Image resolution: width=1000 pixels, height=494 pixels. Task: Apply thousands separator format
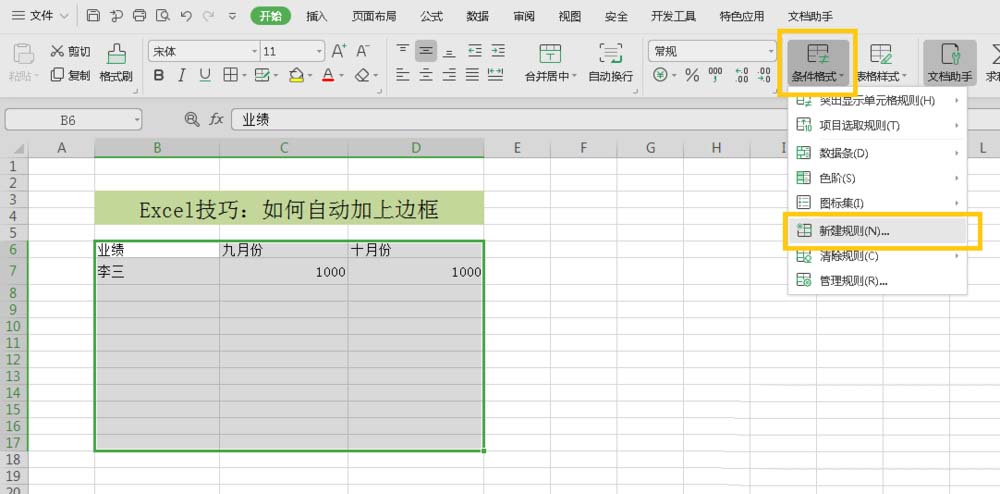tap(716, 76)
